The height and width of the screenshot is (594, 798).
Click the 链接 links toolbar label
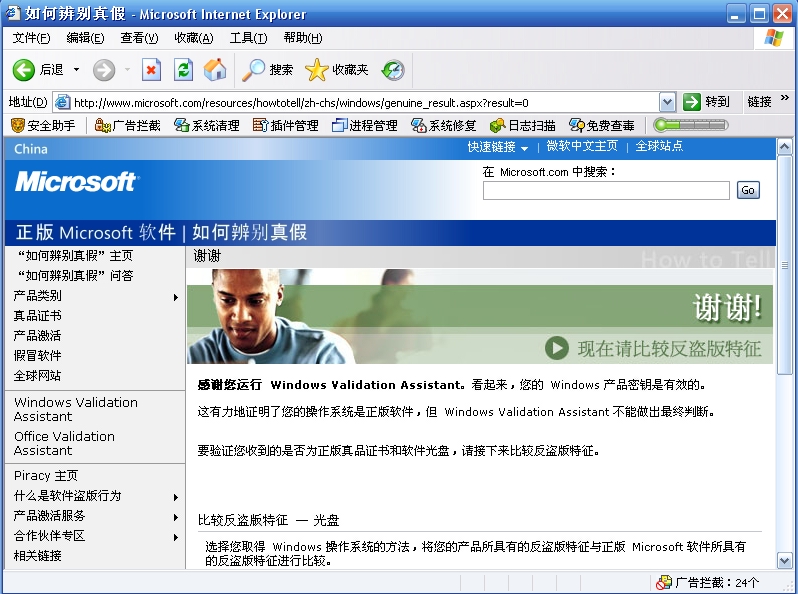coord(759,102)
